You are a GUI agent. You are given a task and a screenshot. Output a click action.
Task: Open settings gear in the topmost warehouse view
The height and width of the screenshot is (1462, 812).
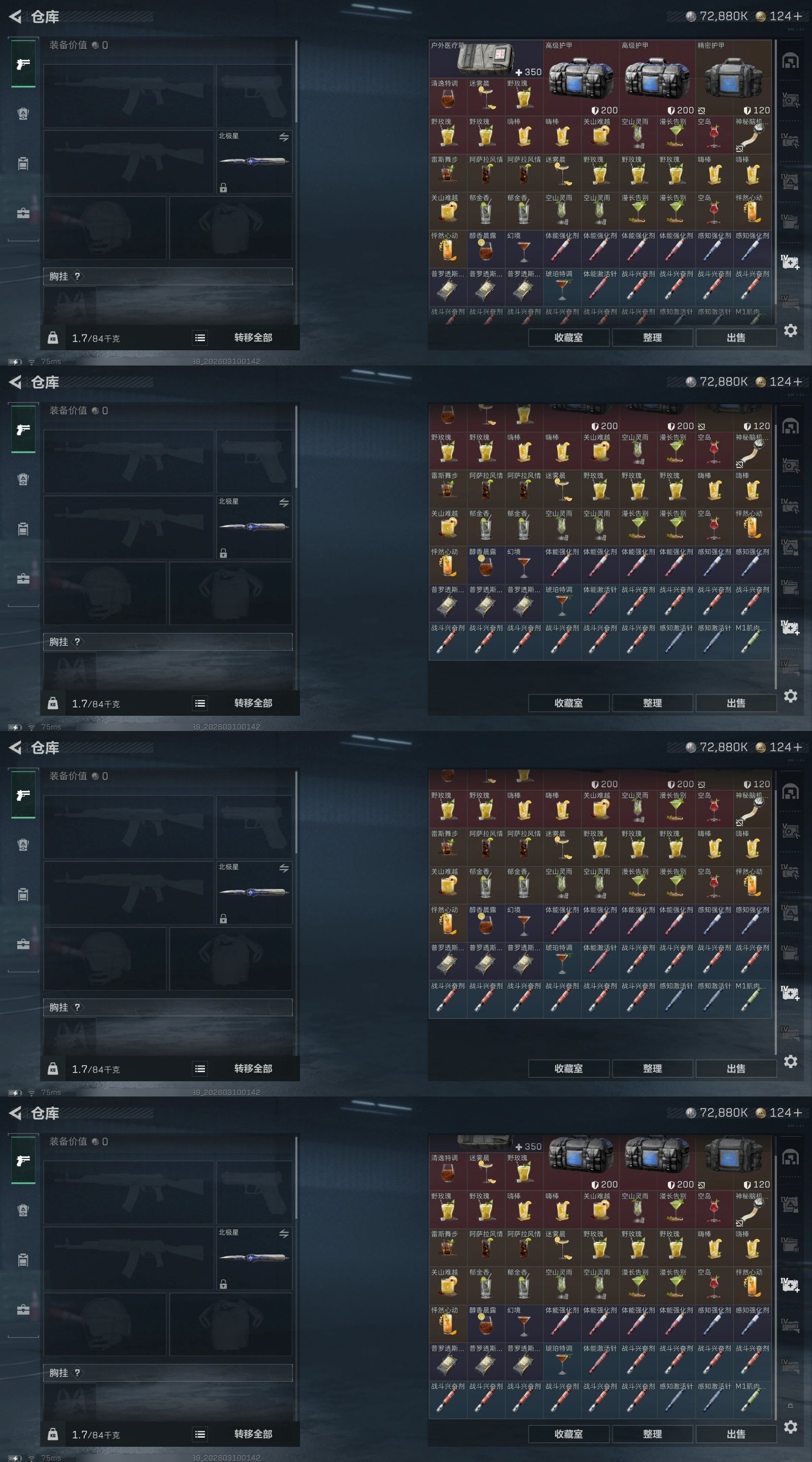coord(791,330)
